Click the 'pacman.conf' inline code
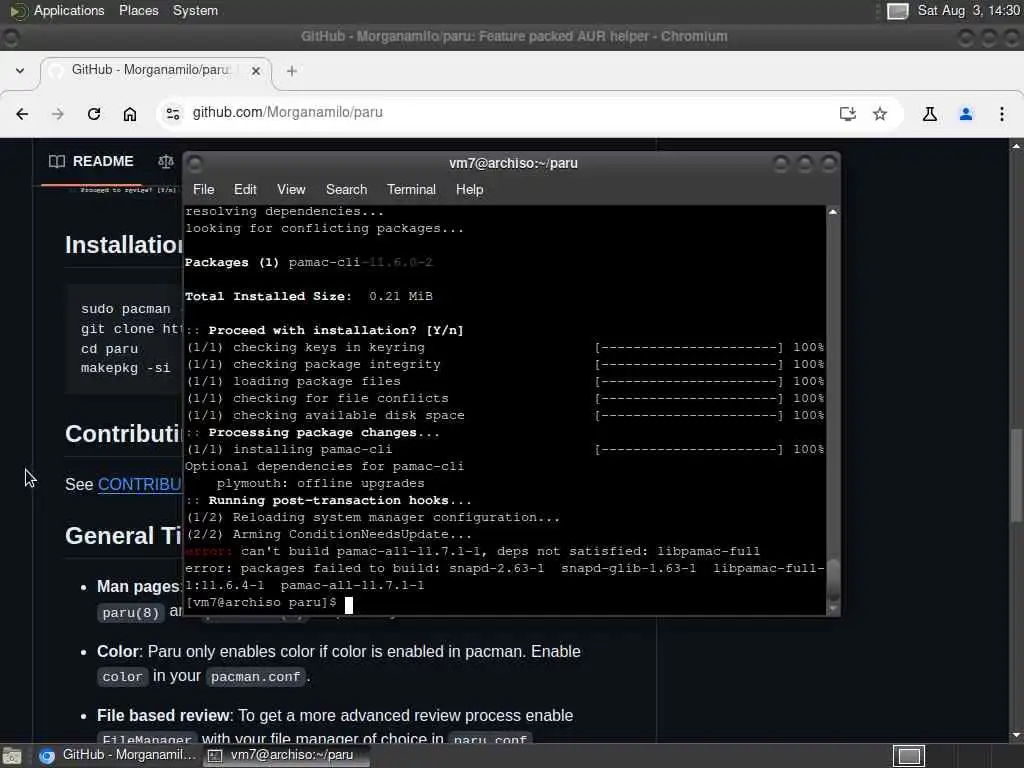Image resolution: width=1024 pixels, height=768 pixels. pyautogui.click(x=255, y=677)
